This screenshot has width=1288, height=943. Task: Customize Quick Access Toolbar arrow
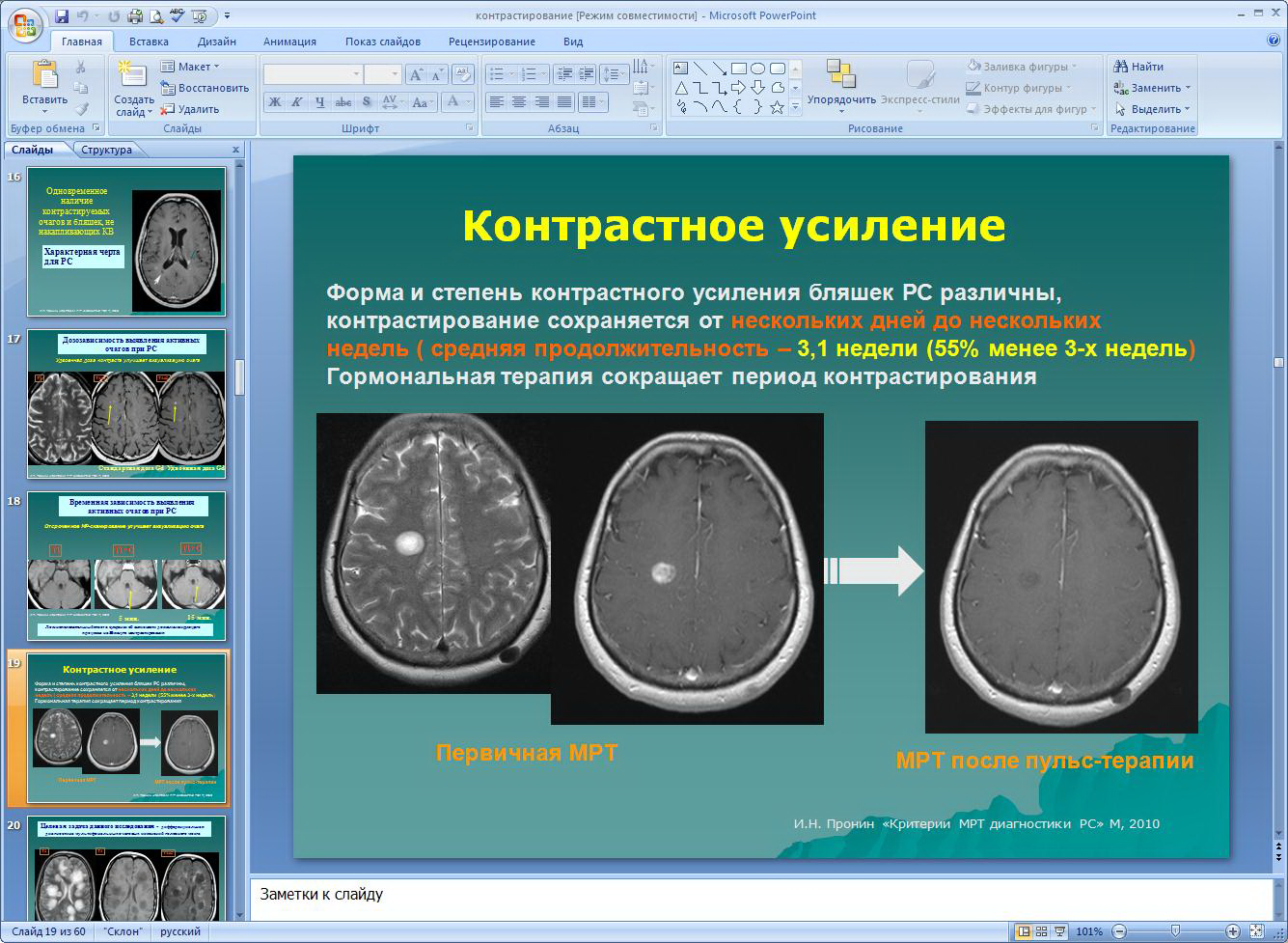click(x=227, y=15)
